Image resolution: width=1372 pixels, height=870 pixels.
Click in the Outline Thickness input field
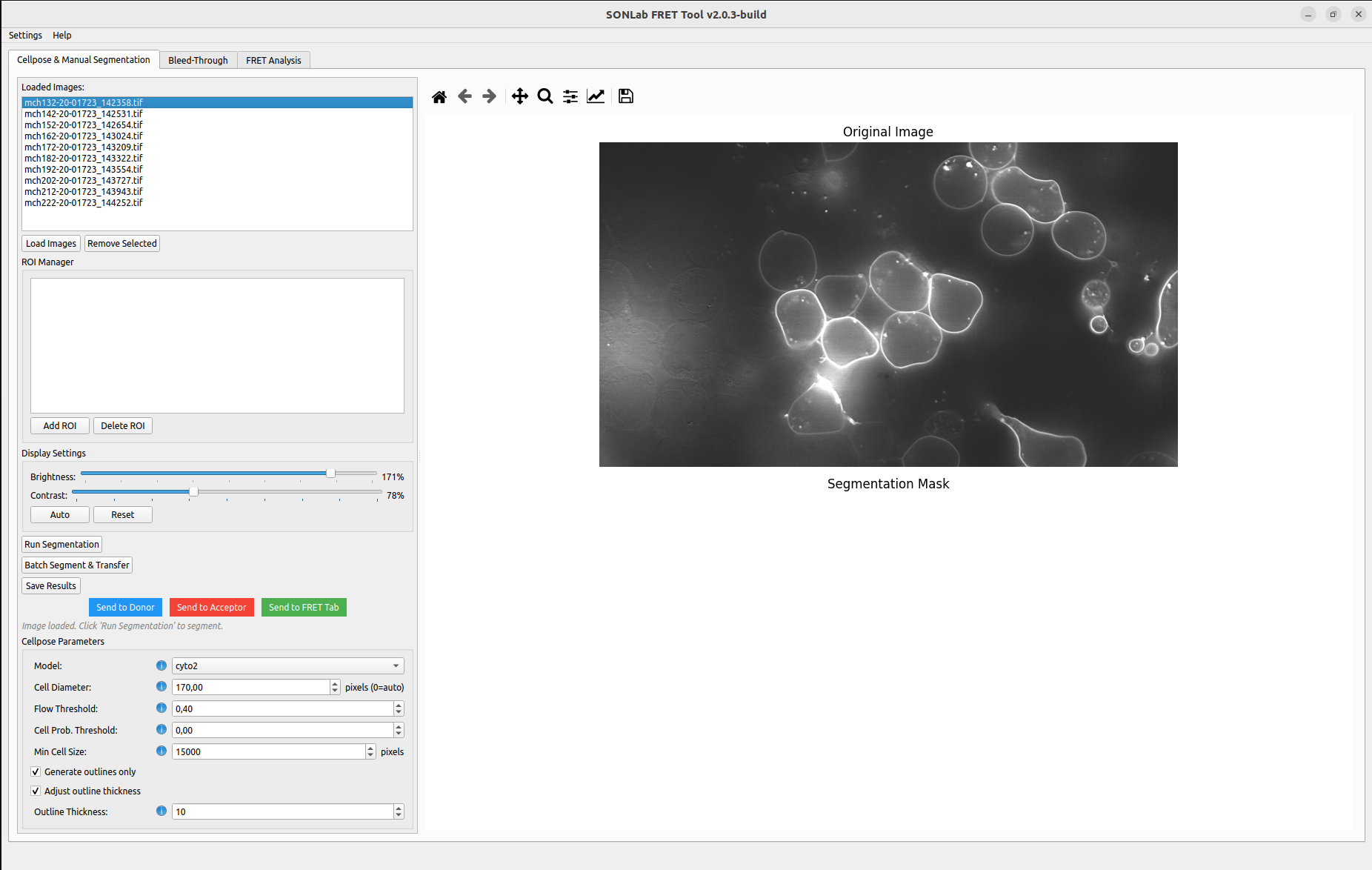coord(283,811)
